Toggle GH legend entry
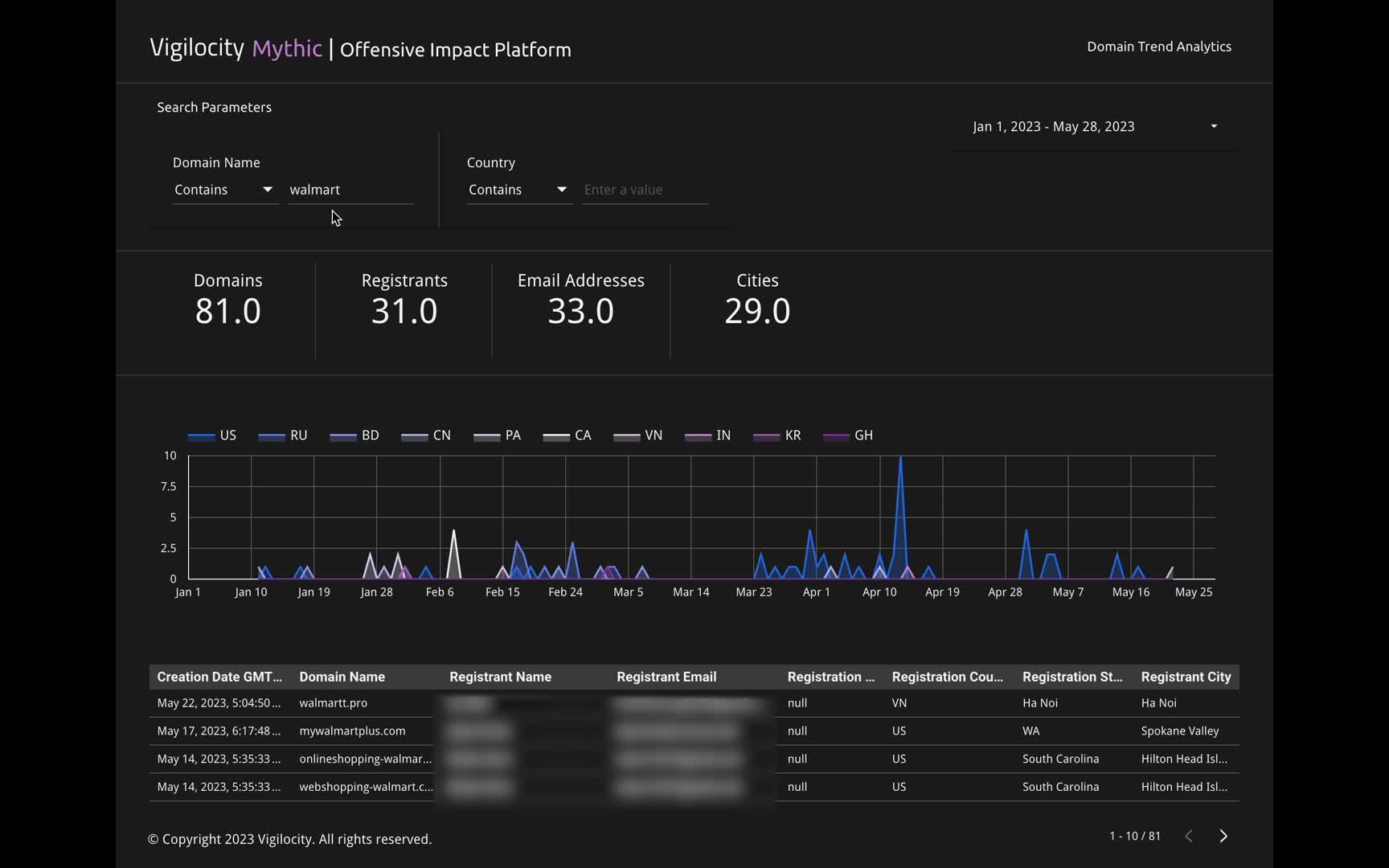Viewport: 1389px width, 868px height. click(x=849, y=436)
